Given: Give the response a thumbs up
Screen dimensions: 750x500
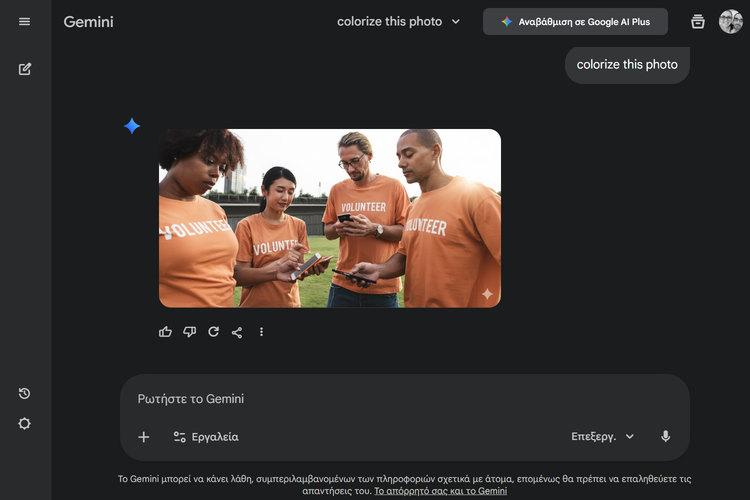Looking at the screenshot, I should point(166,332).
